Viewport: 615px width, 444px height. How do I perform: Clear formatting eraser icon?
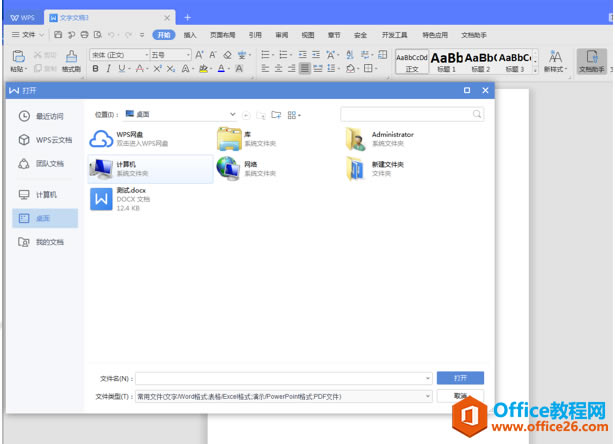[x=227, y=55]
